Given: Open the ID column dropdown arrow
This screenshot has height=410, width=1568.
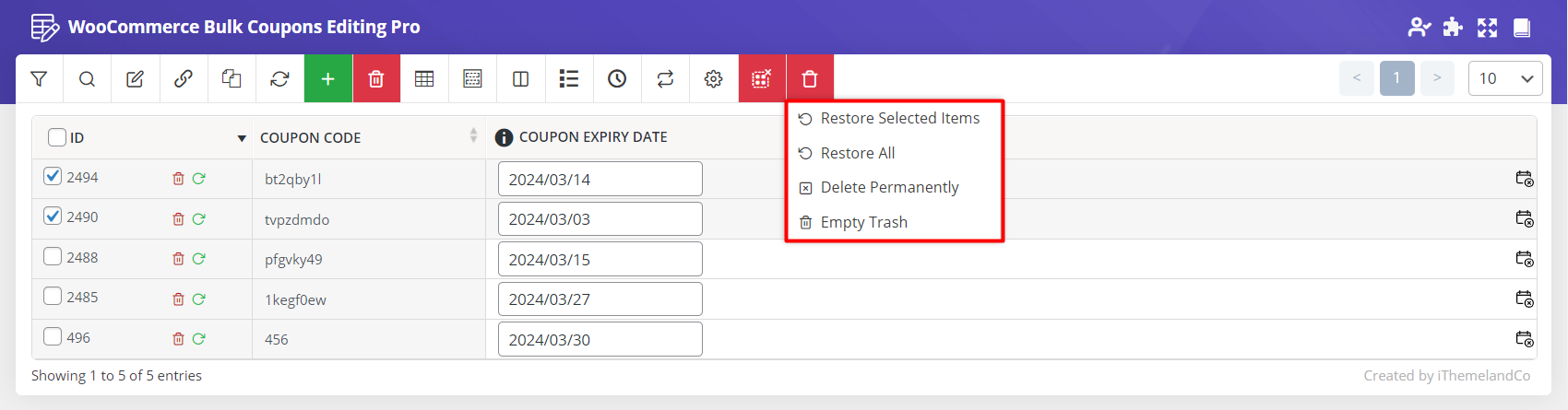Looking at the screenshot, I should pos(242,138).
